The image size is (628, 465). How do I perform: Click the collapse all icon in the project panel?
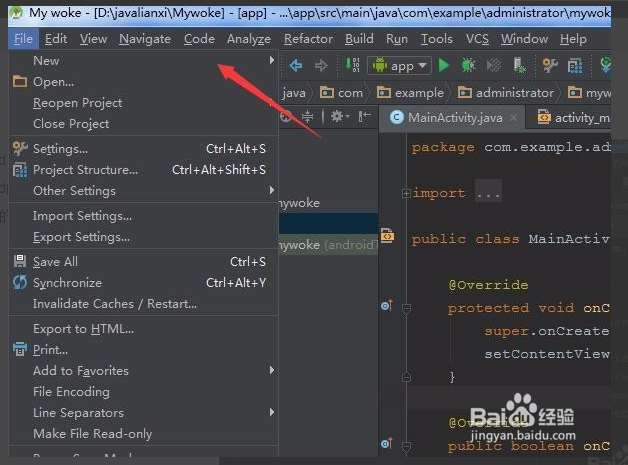(308, 117)
